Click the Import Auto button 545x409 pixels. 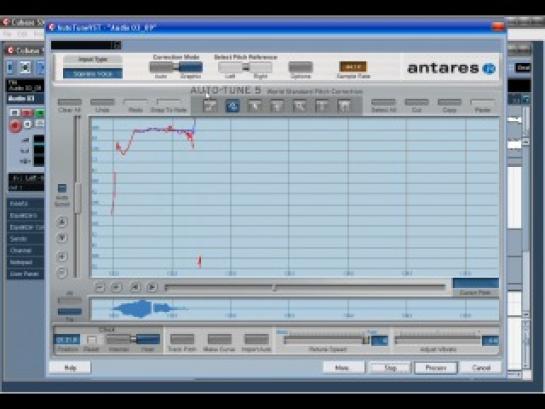point(257,339)
